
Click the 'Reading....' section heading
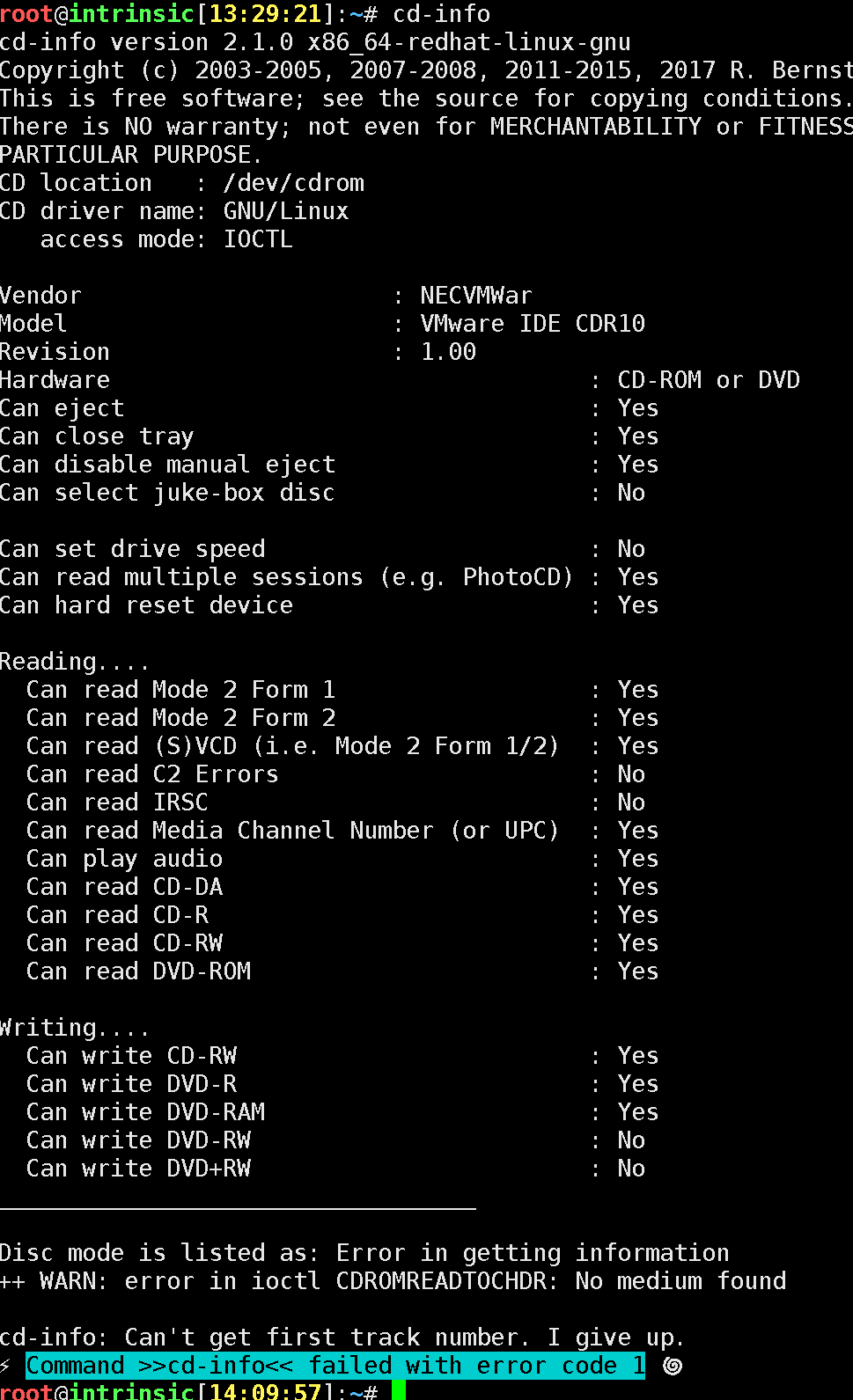(74, 662)
